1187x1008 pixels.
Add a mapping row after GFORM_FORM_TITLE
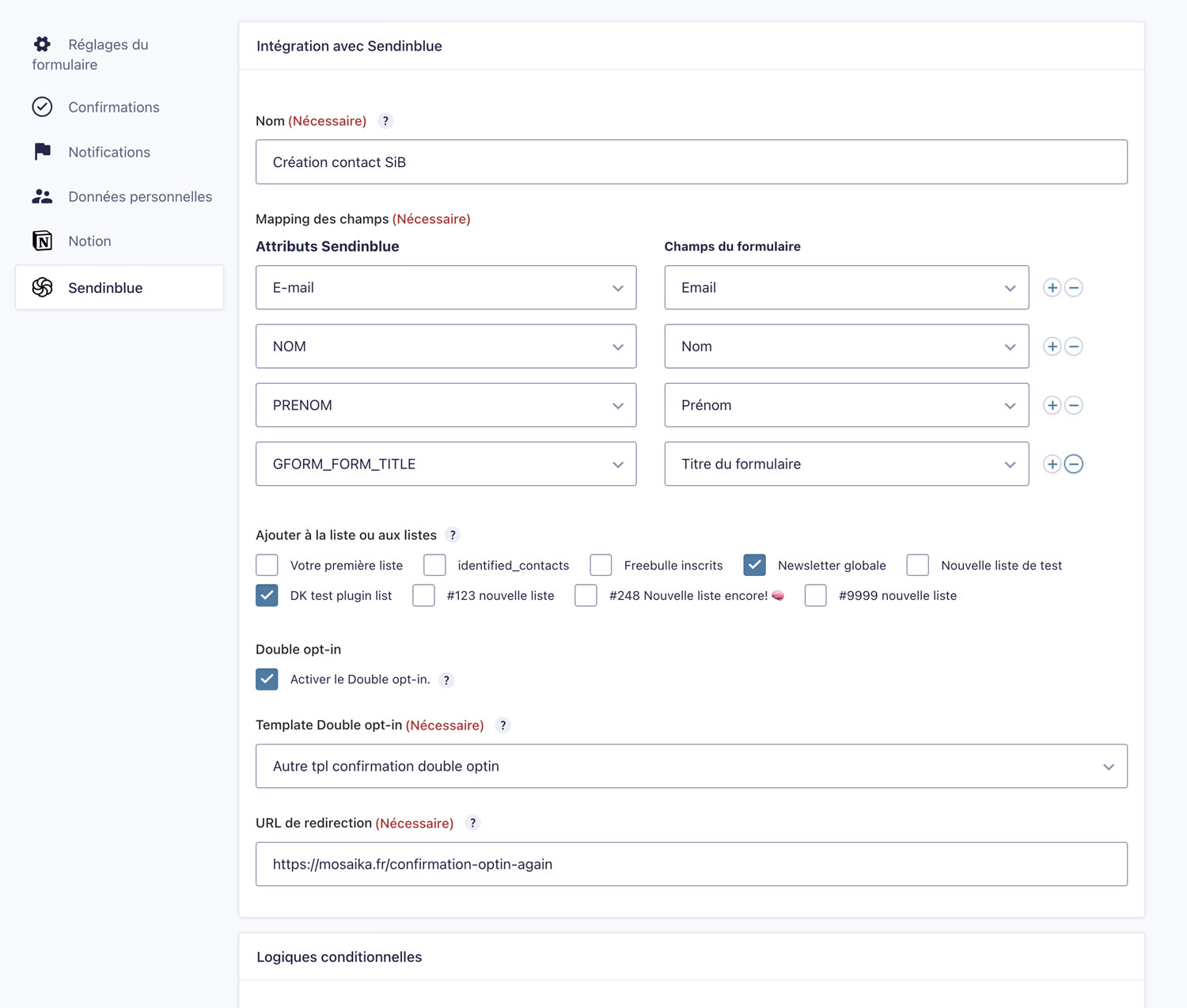tap(1052, 464)
